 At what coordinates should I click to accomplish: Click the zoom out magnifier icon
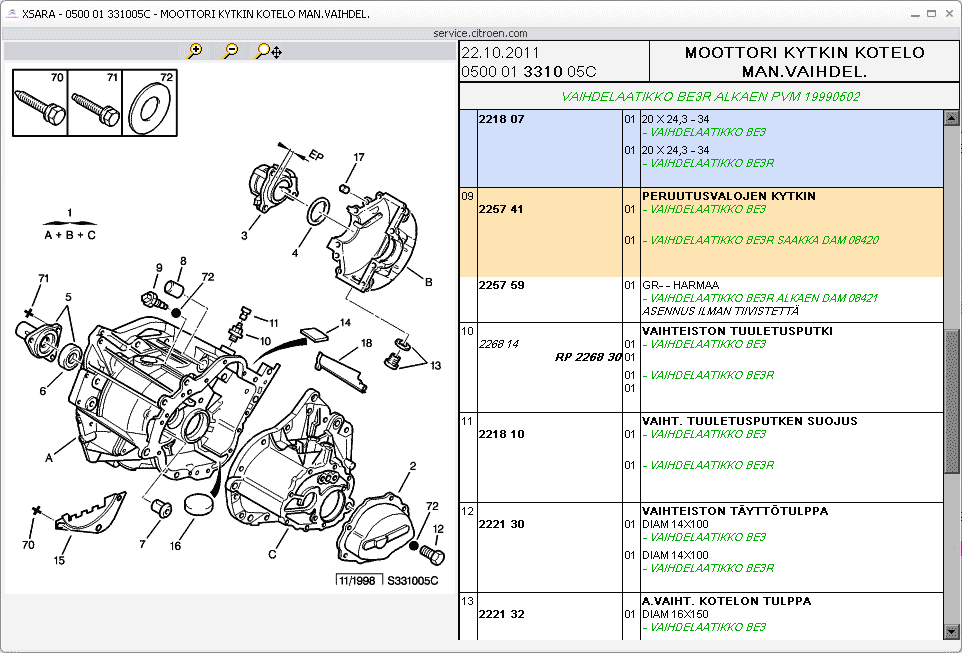[230, 51]
